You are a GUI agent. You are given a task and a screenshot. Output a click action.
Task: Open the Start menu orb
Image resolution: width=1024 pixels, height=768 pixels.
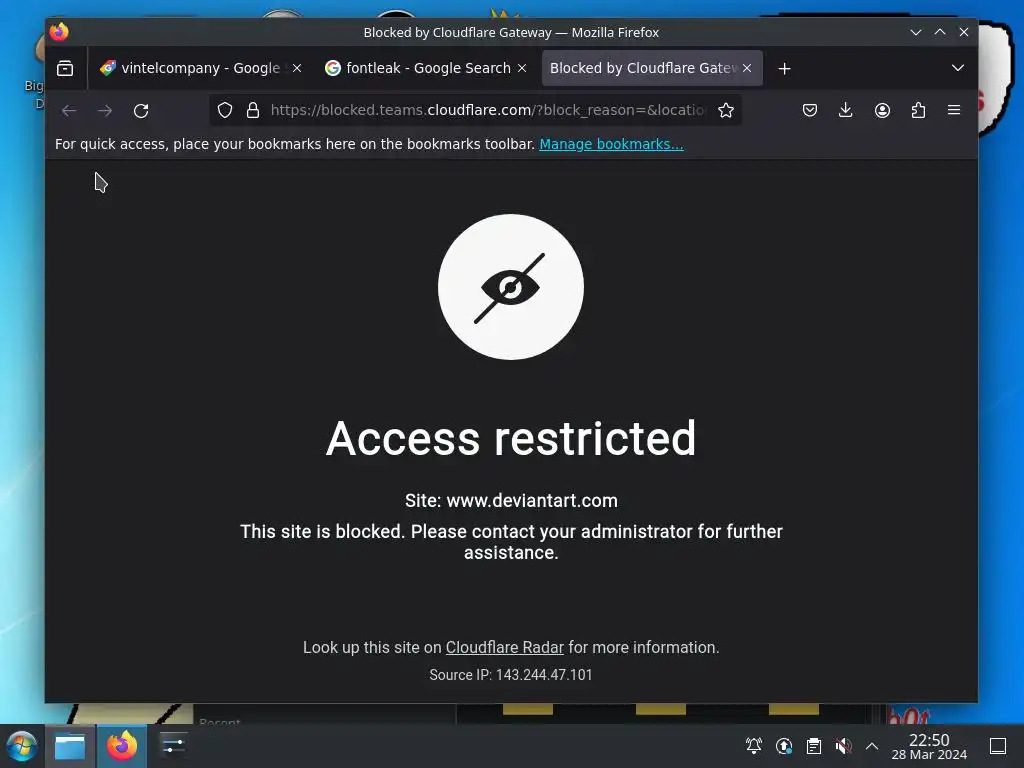pos(22,746)
